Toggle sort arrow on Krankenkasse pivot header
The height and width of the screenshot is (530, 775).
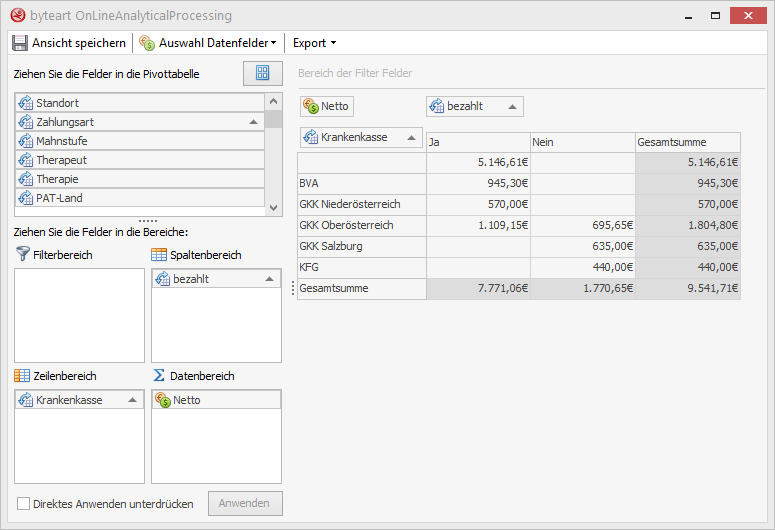[409, 137]
